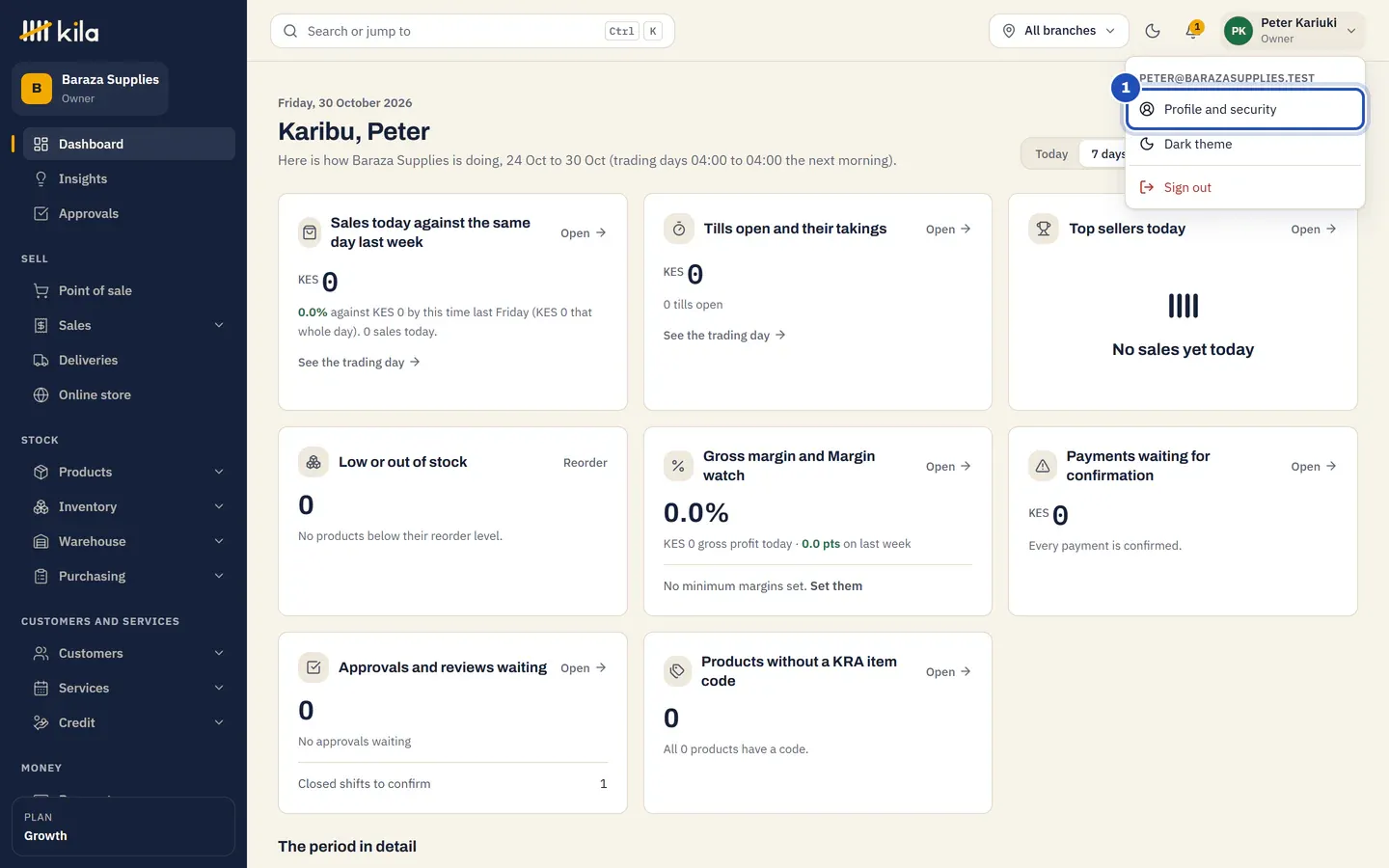The image size is (1389, 868).
Task: Click the Insights lightbulb icon
Action: pos(41,179)
